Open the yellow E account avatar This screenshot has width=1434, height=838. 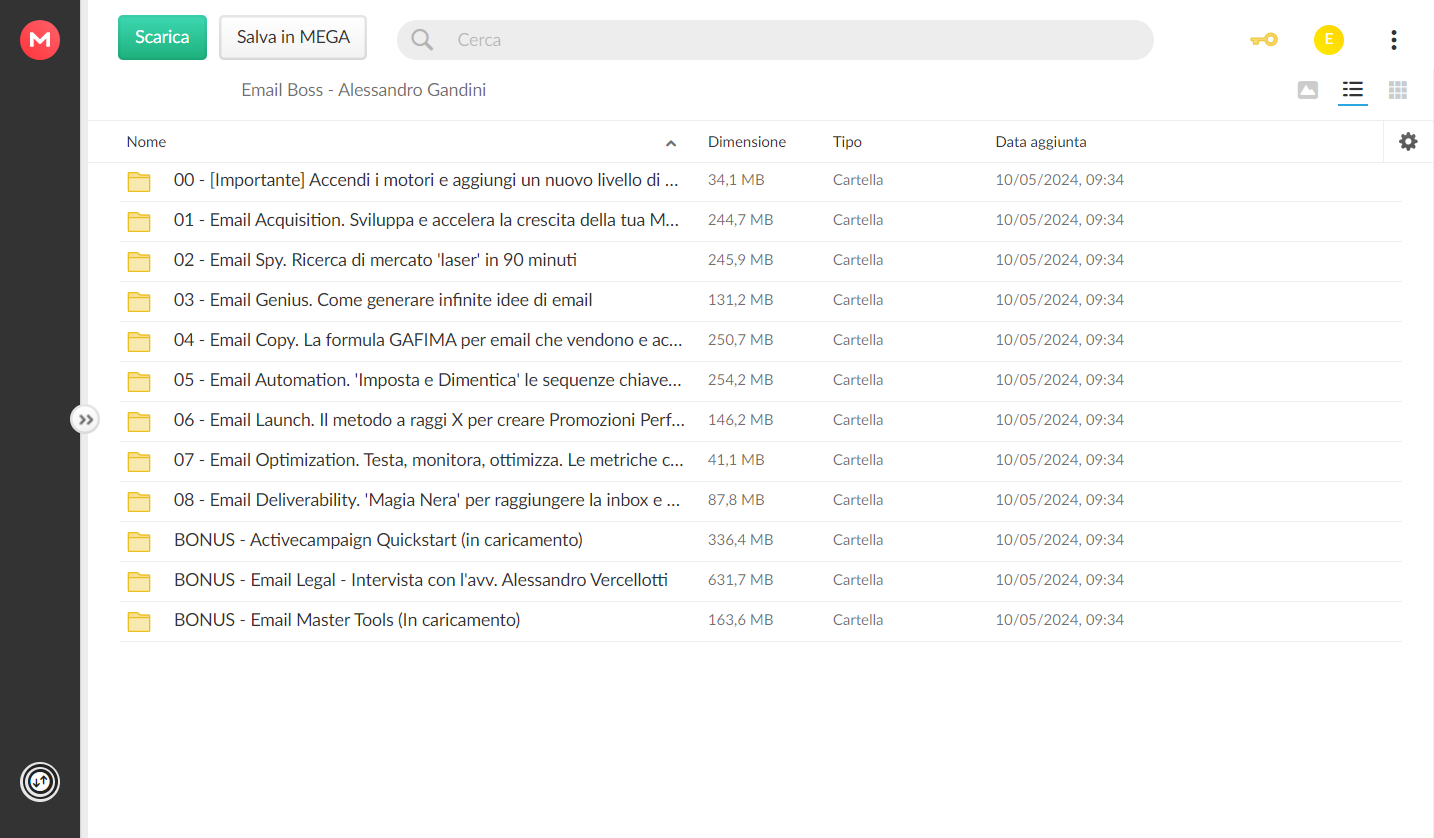pos(1328,40)
